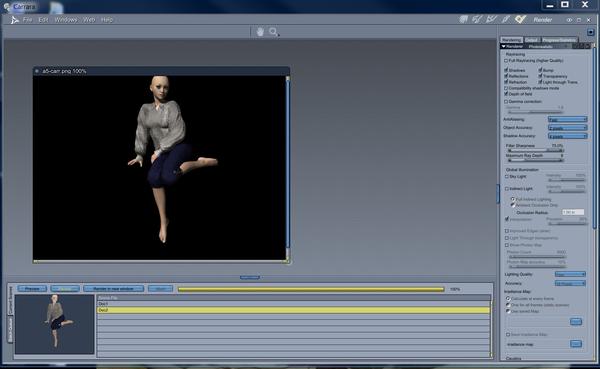Select the Doc1 row in list
Viewport: 600px width, 369px height.
[x=293, y=304]
